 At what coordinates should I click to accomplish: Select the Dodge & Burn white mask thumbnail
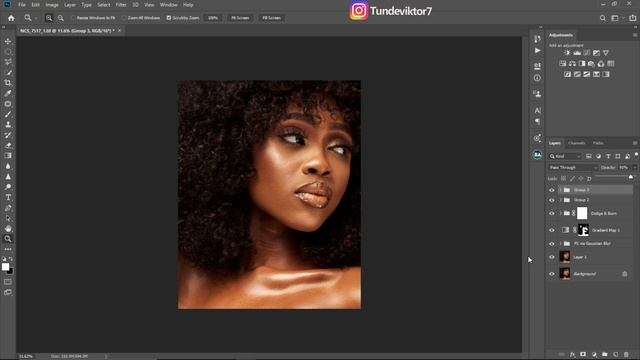pos(582,213)
